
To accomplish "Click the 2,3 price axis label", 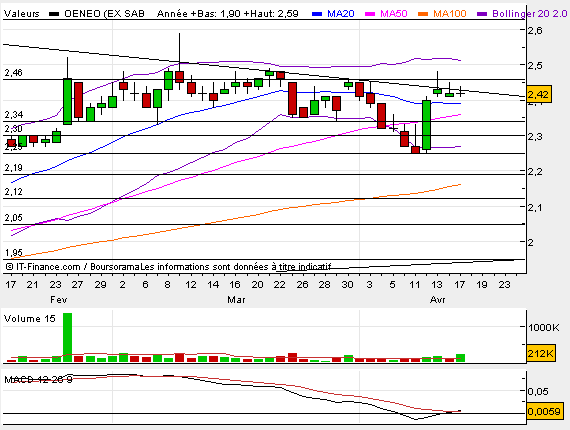I will point(535,137).
